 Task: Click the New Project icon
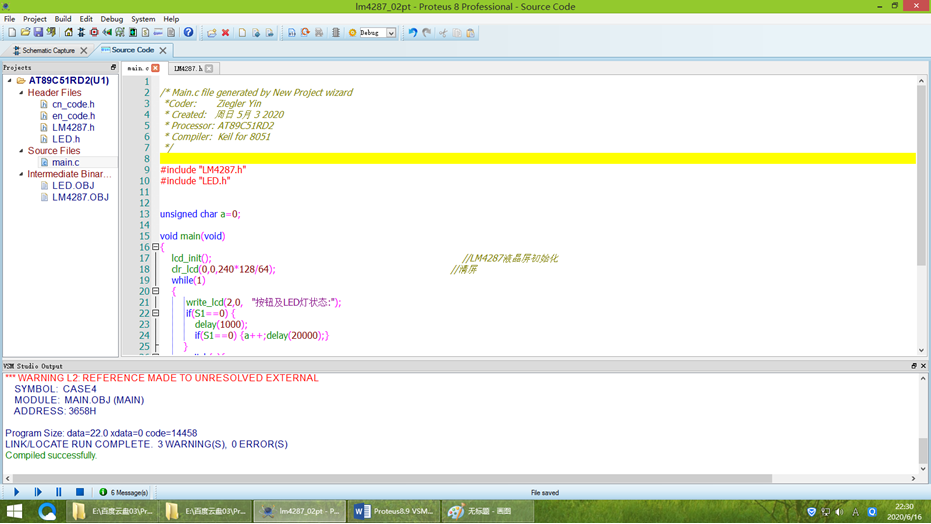click(x=12, y=33)
